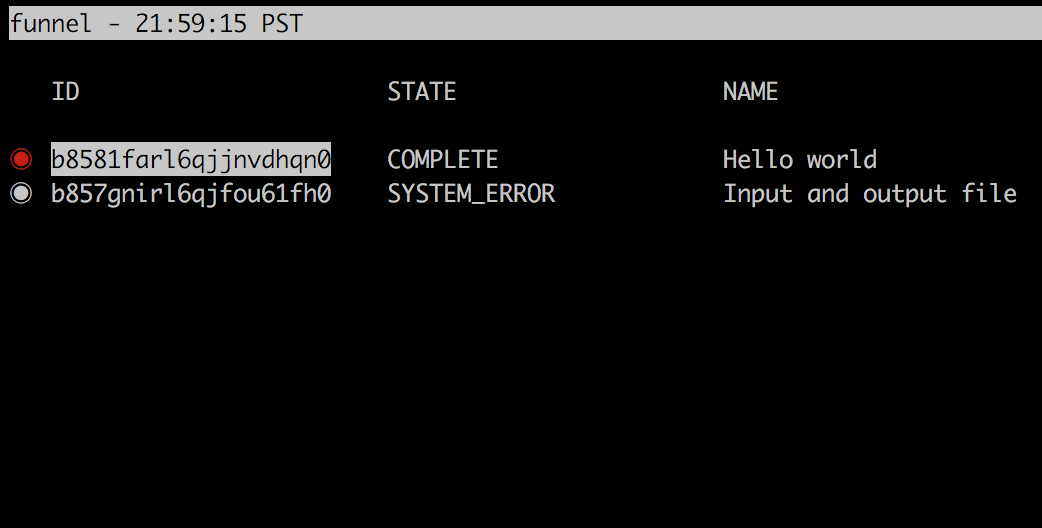Image resolution: width=1042 pixels, height=528 pixels.
Task: Select the red radio button for Hello world
Action: coord(21,159)
